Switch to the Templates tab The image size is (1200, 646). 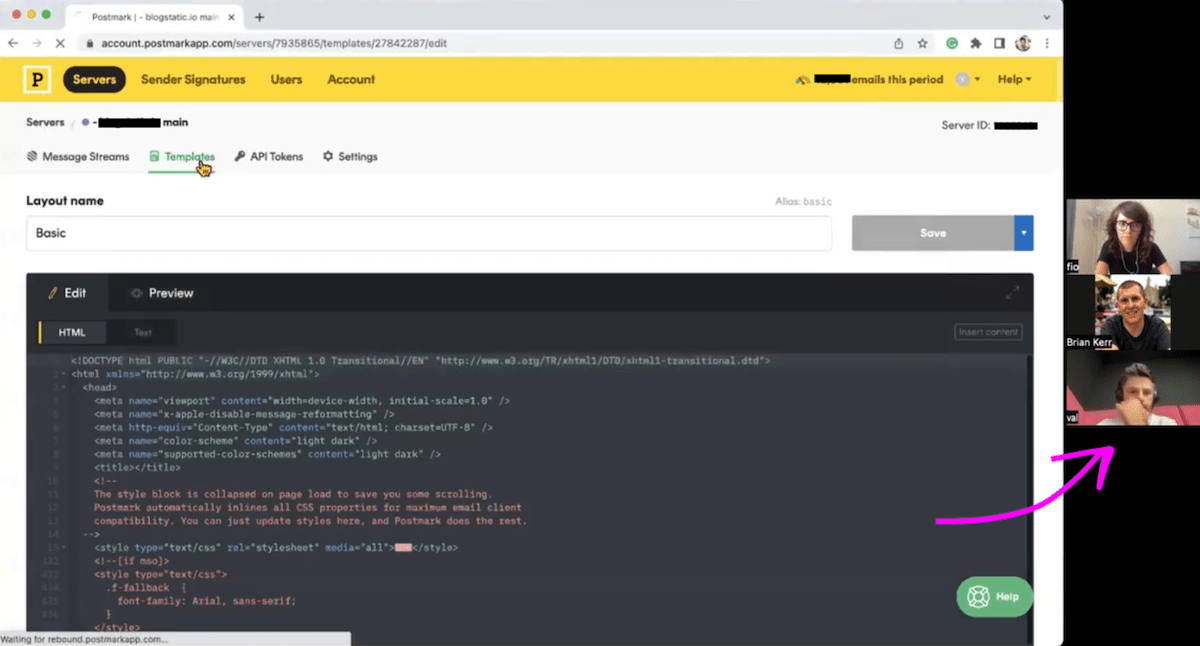tap(182, 157)
